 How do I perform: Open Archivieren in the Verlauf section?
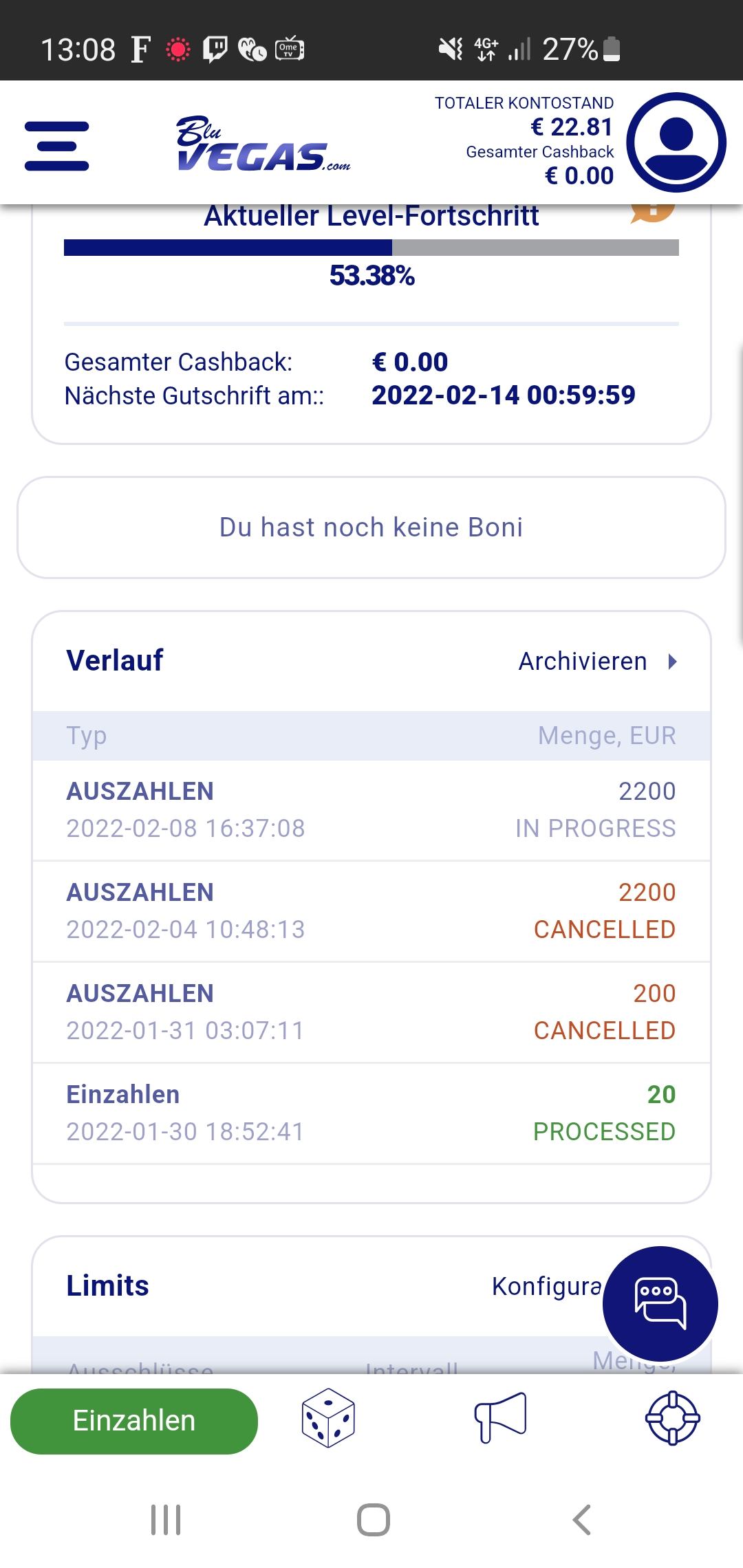pos(582,662)
